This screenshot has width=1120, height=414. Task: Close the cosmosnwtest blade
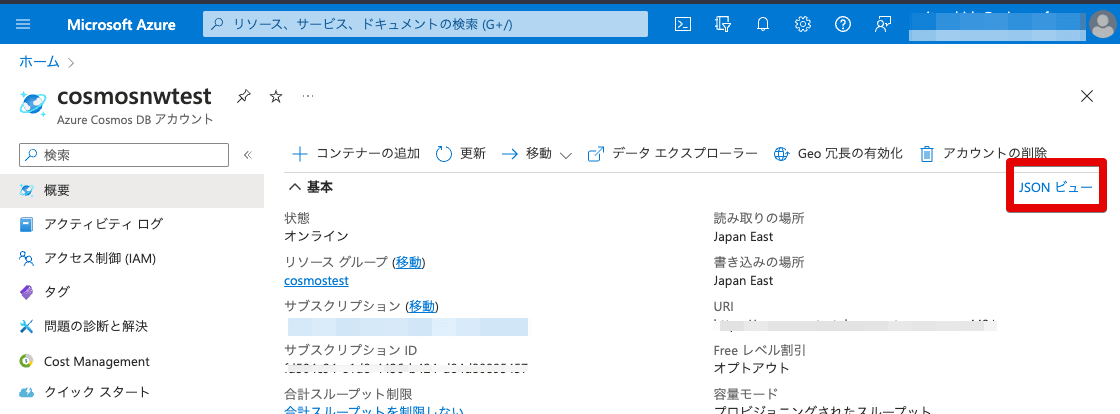(1087, 96)
